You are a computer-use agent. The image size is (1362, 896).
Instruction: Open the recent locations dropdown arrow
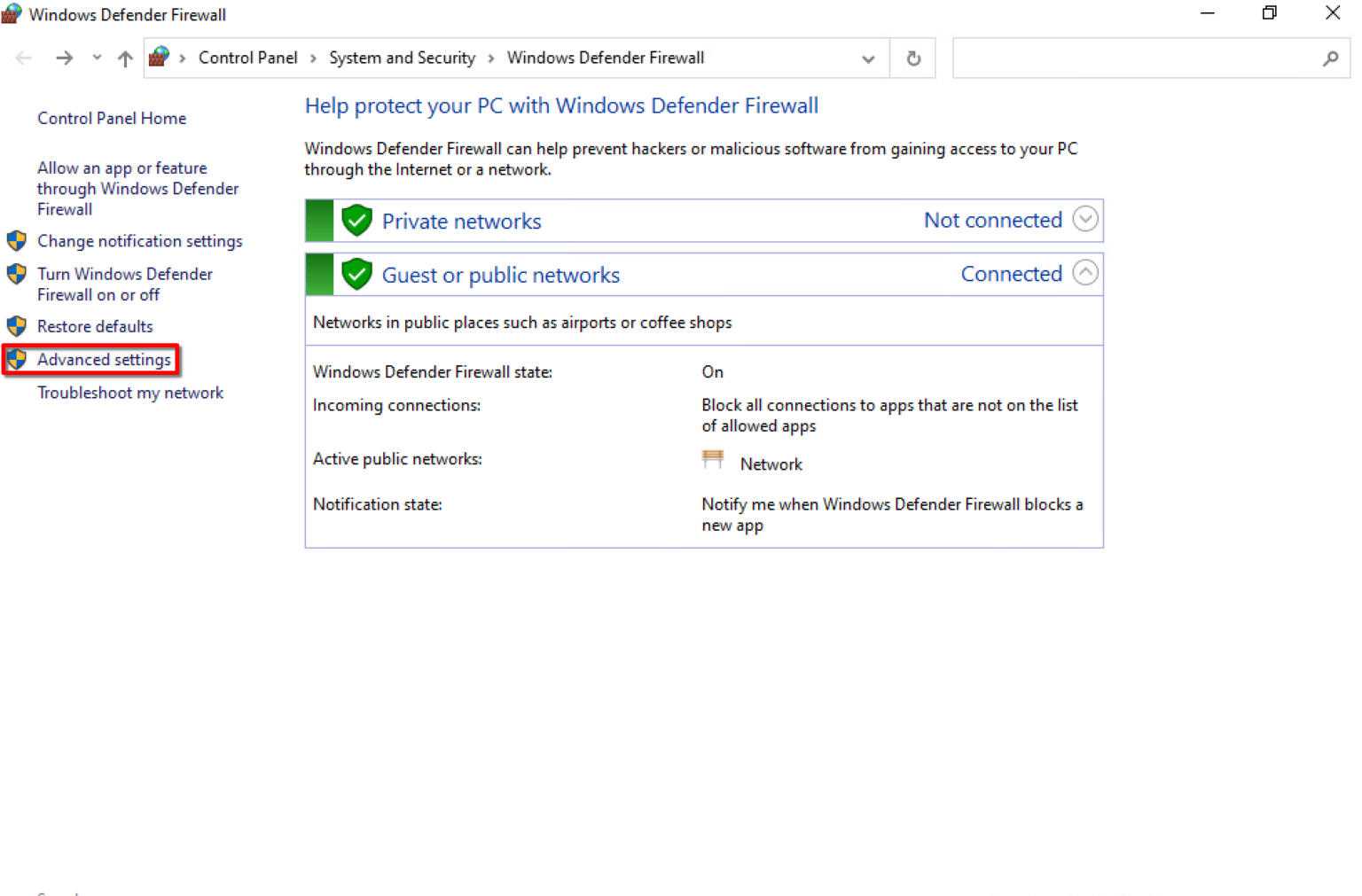click(97, 58)
